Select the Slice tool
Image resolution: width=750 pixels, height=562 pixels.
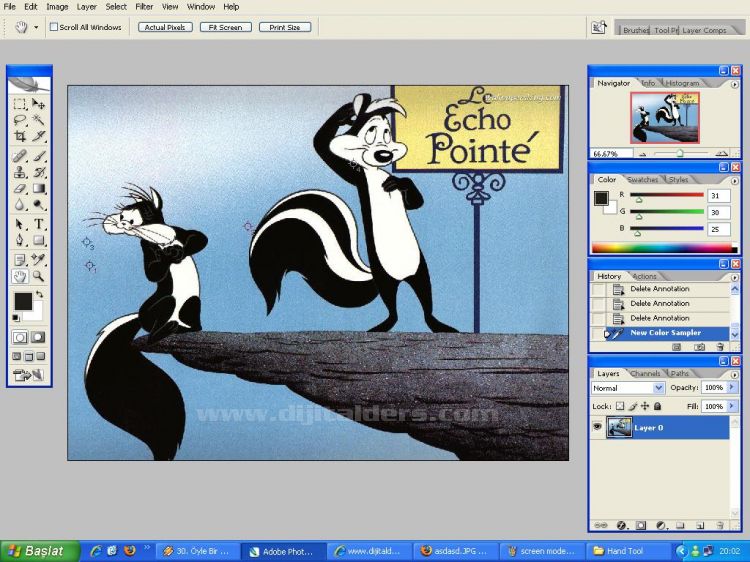38,136
